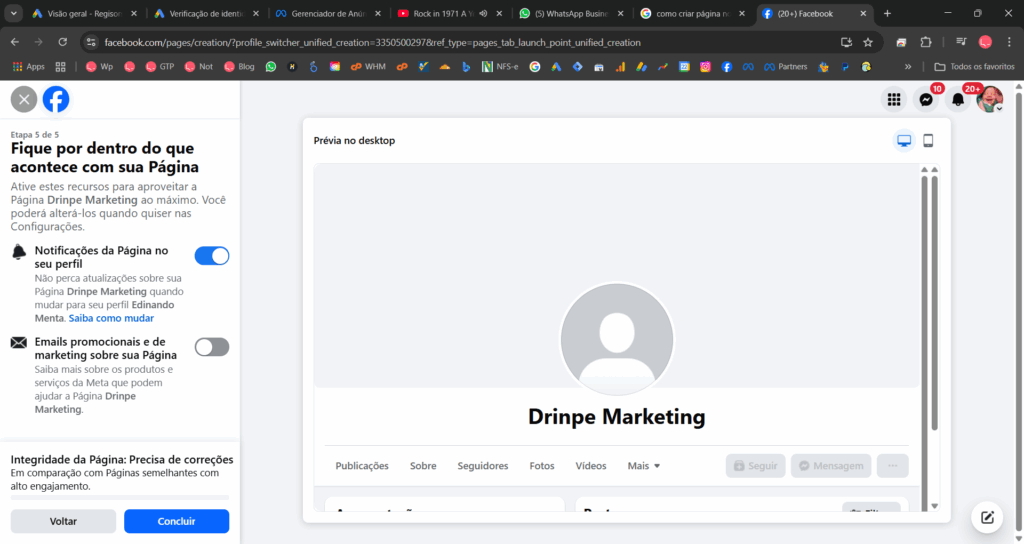The width and height of the screenshot is (1024, 544).
Task: Enable Emails promocionais e de marketing switch
Action: (x=212, y=347)
